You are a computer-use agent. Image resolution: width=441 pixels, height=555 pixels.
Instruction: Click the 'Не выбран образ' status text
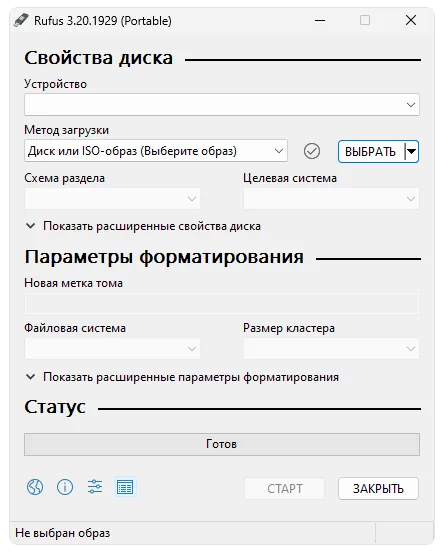[x=63, y=533]
